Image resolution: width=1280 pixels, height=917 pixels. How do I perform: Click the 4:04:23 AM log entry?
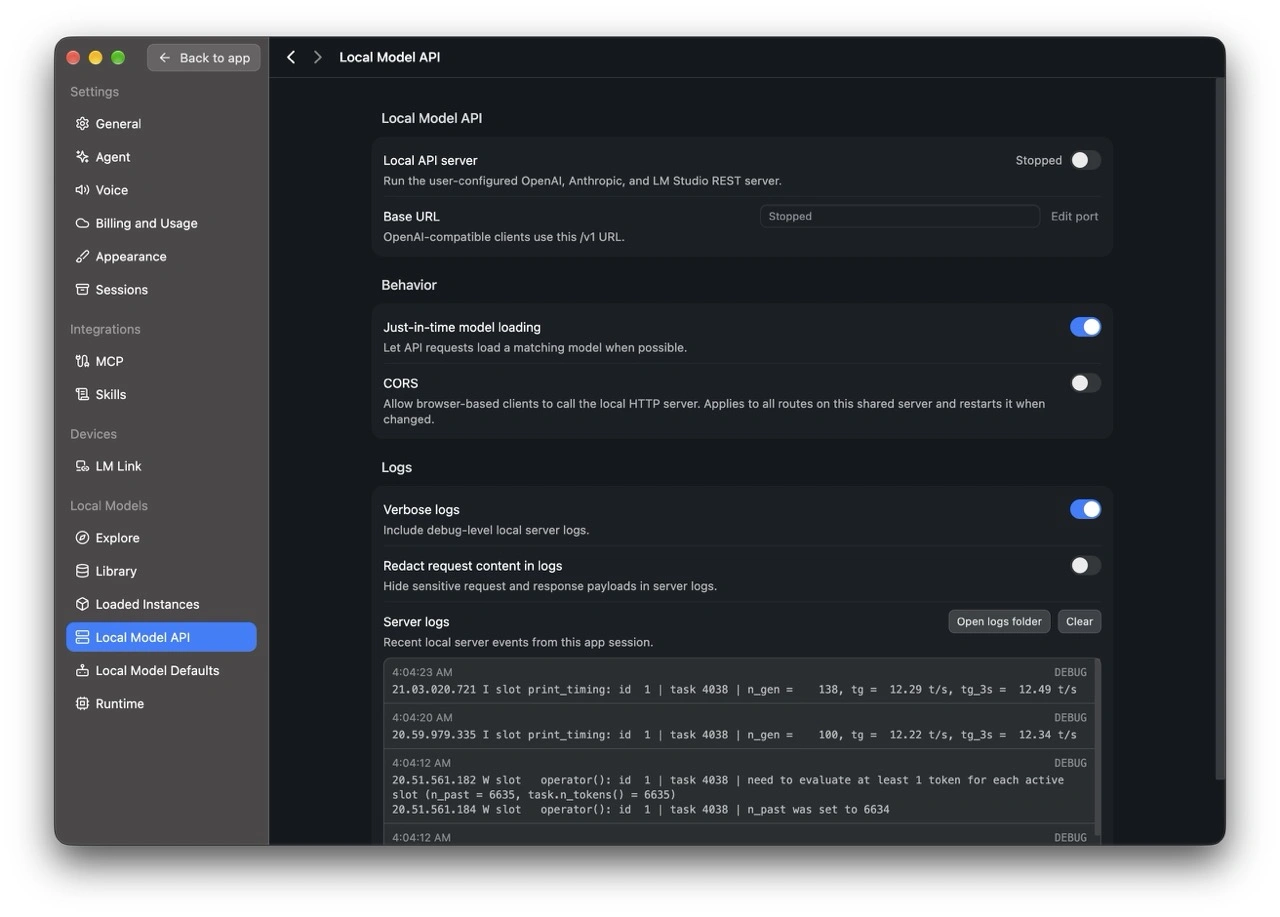[739, 681]
